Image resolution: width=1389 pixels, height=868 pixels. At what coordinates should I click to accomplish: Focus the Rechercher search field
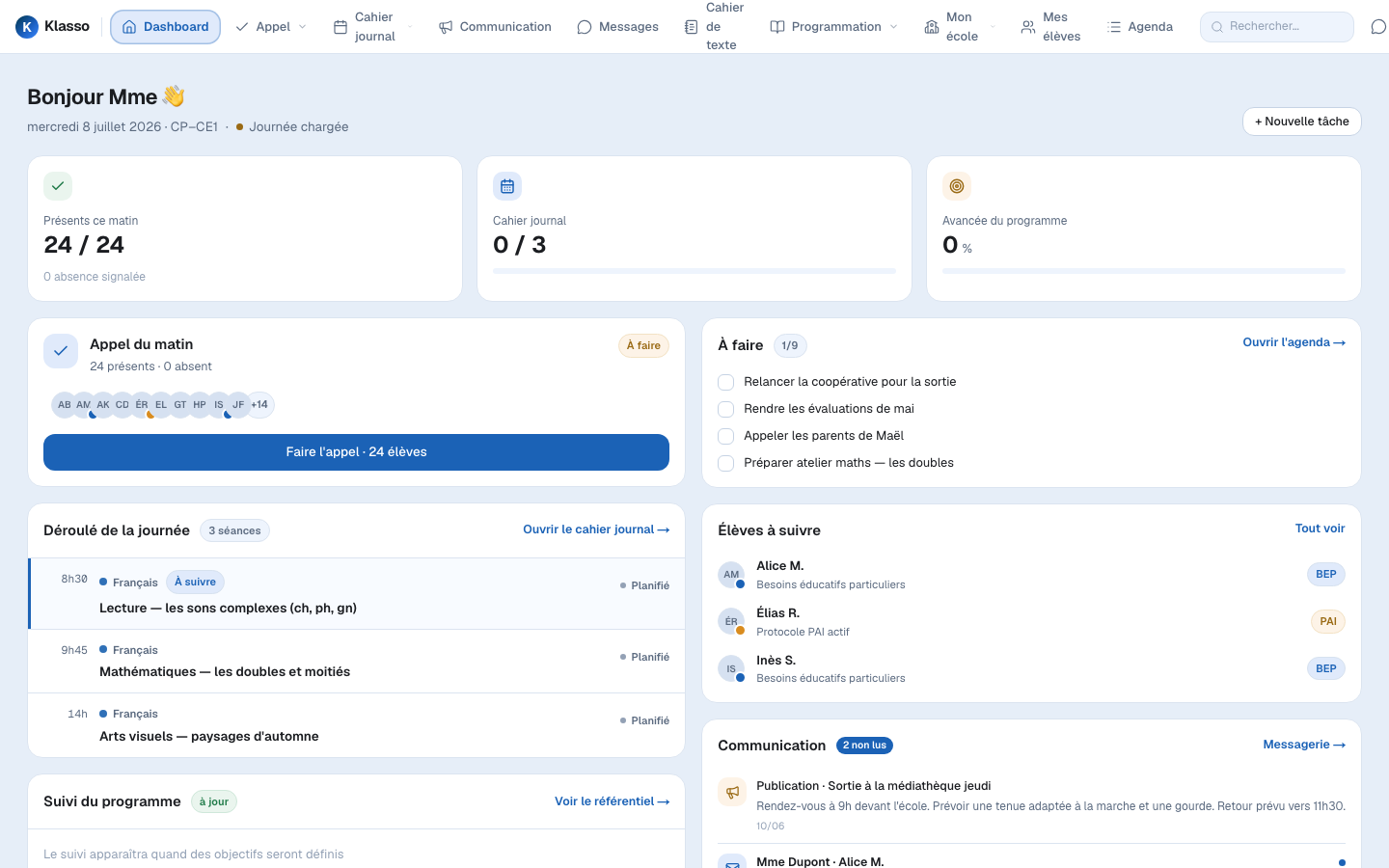point(1277,27)
